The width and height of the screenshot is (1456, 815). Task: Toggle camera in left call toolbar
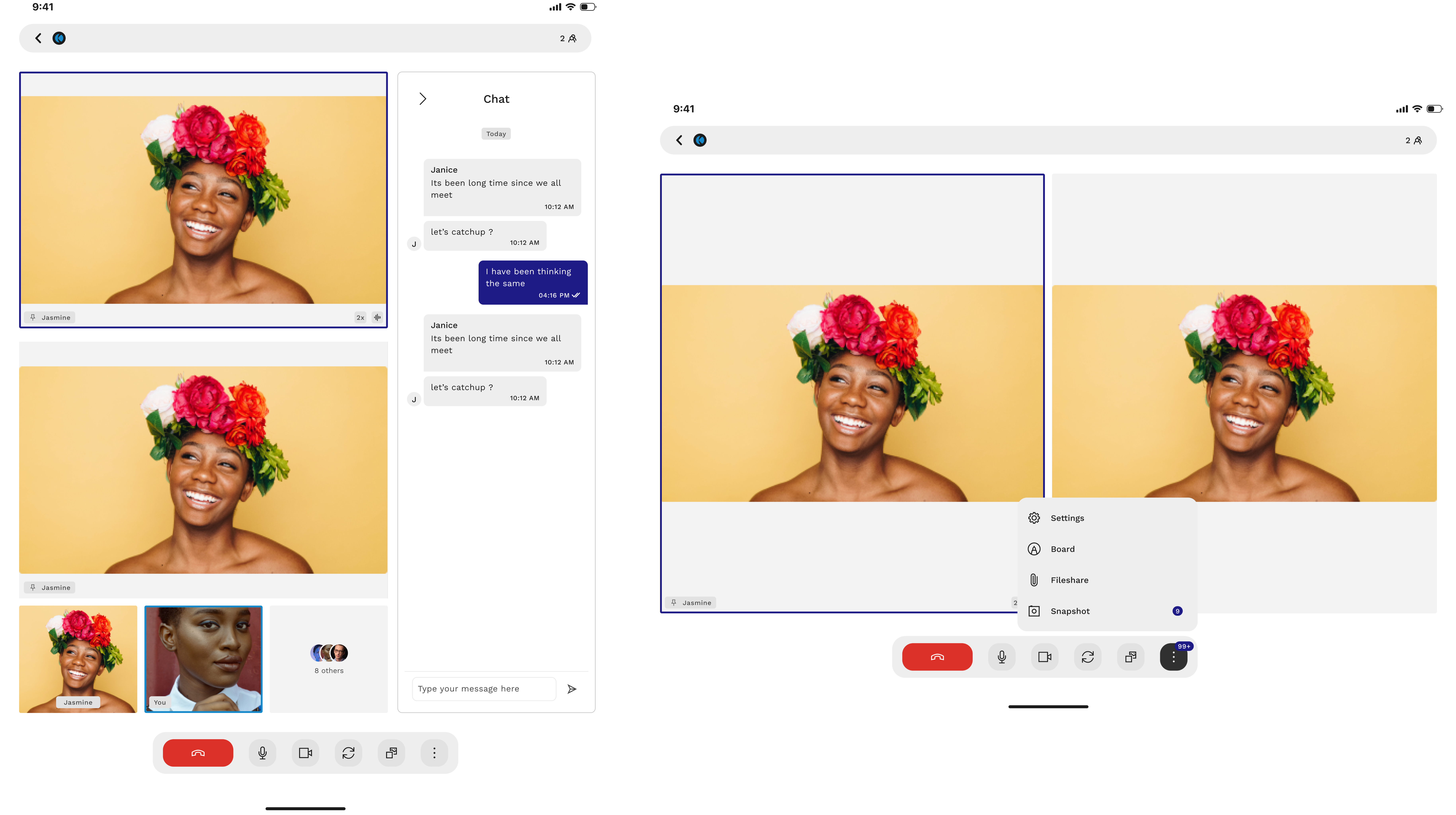click(x=305, y=753)
